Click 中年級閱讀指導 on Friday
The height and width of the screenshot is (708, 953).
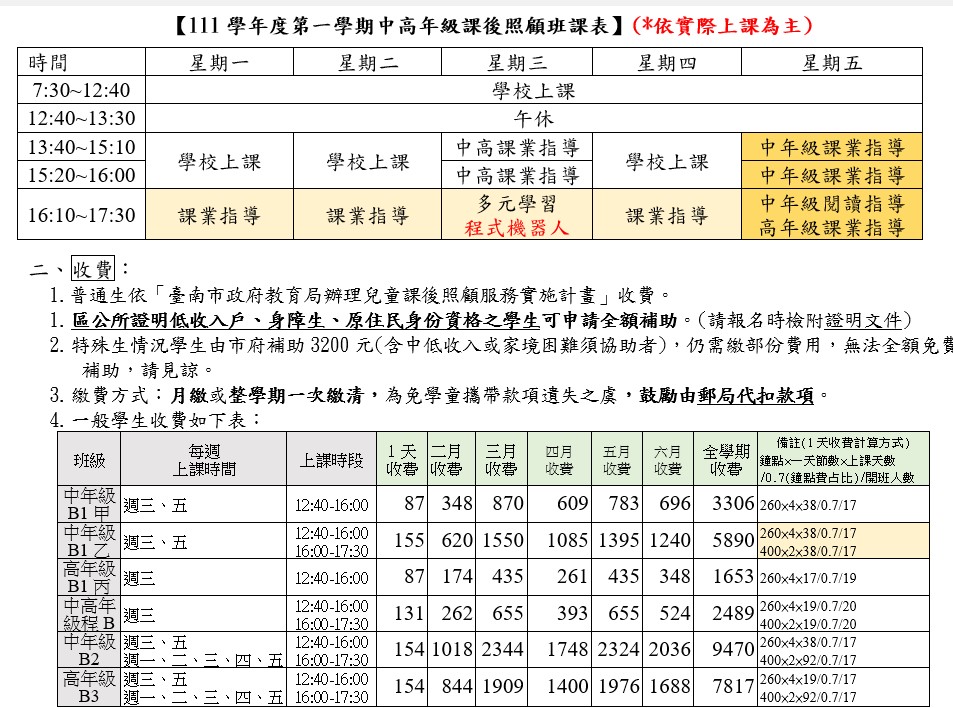[x=832, y=203]
